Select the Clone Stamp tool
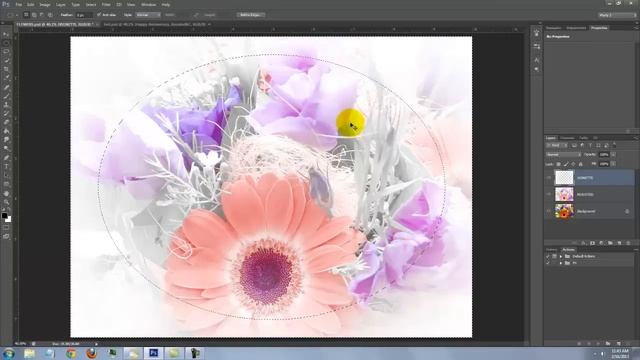 (6, 104)
